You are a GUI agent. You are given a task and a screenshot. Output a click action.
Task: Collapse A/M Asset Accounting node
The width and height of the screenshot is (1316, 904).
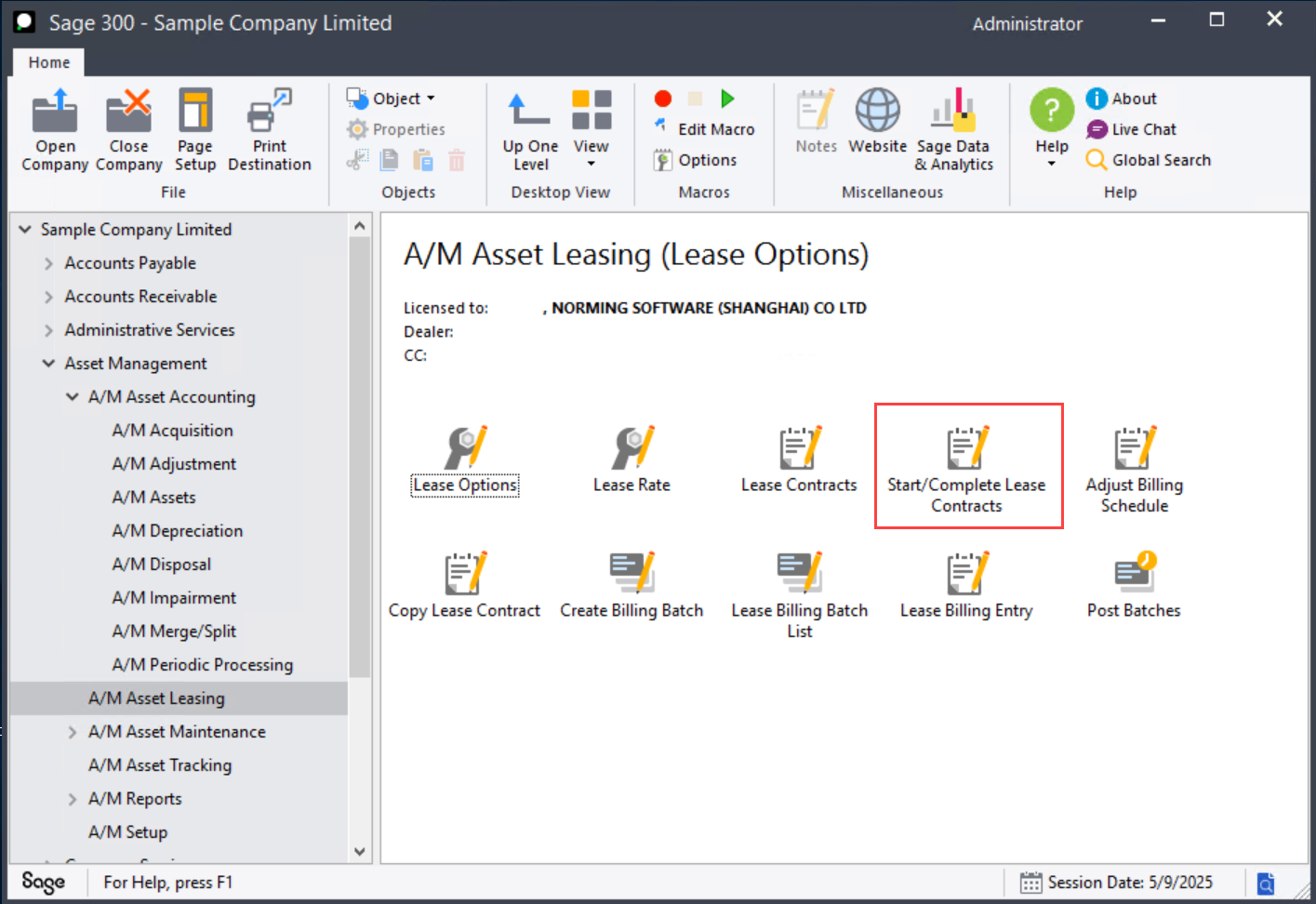[x=73, y=397]
